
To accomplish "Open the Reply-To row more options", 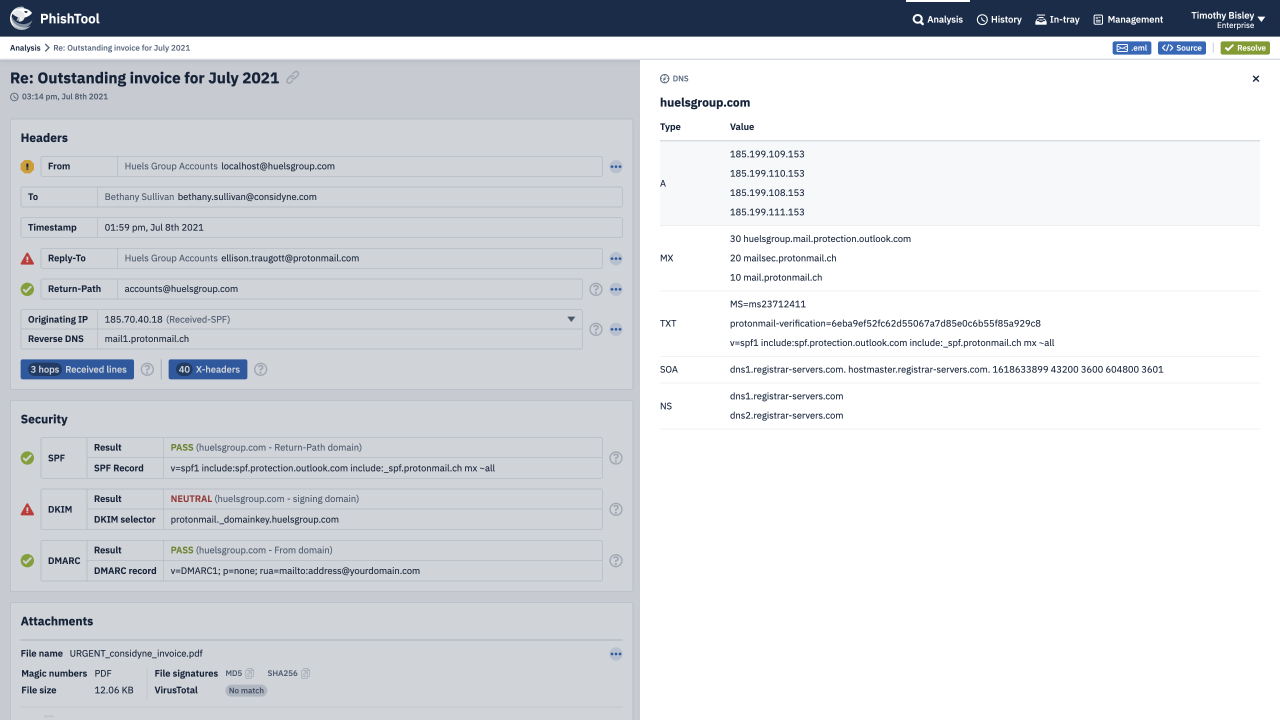I will pyautogui.click(x=616, y=259).
